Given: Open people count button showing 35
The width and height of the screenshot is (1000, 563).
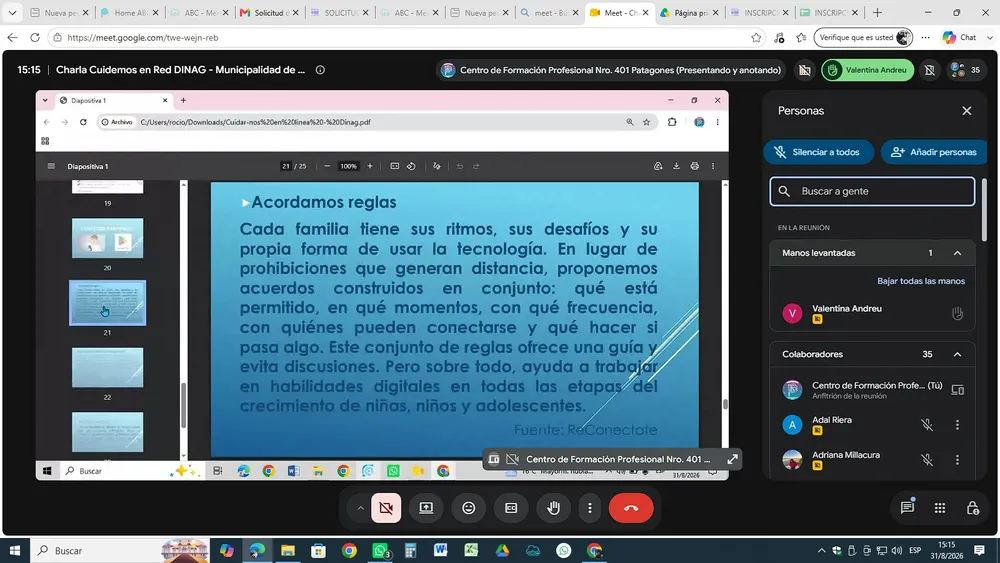Looking at the screenshot, I should (966, 70).
